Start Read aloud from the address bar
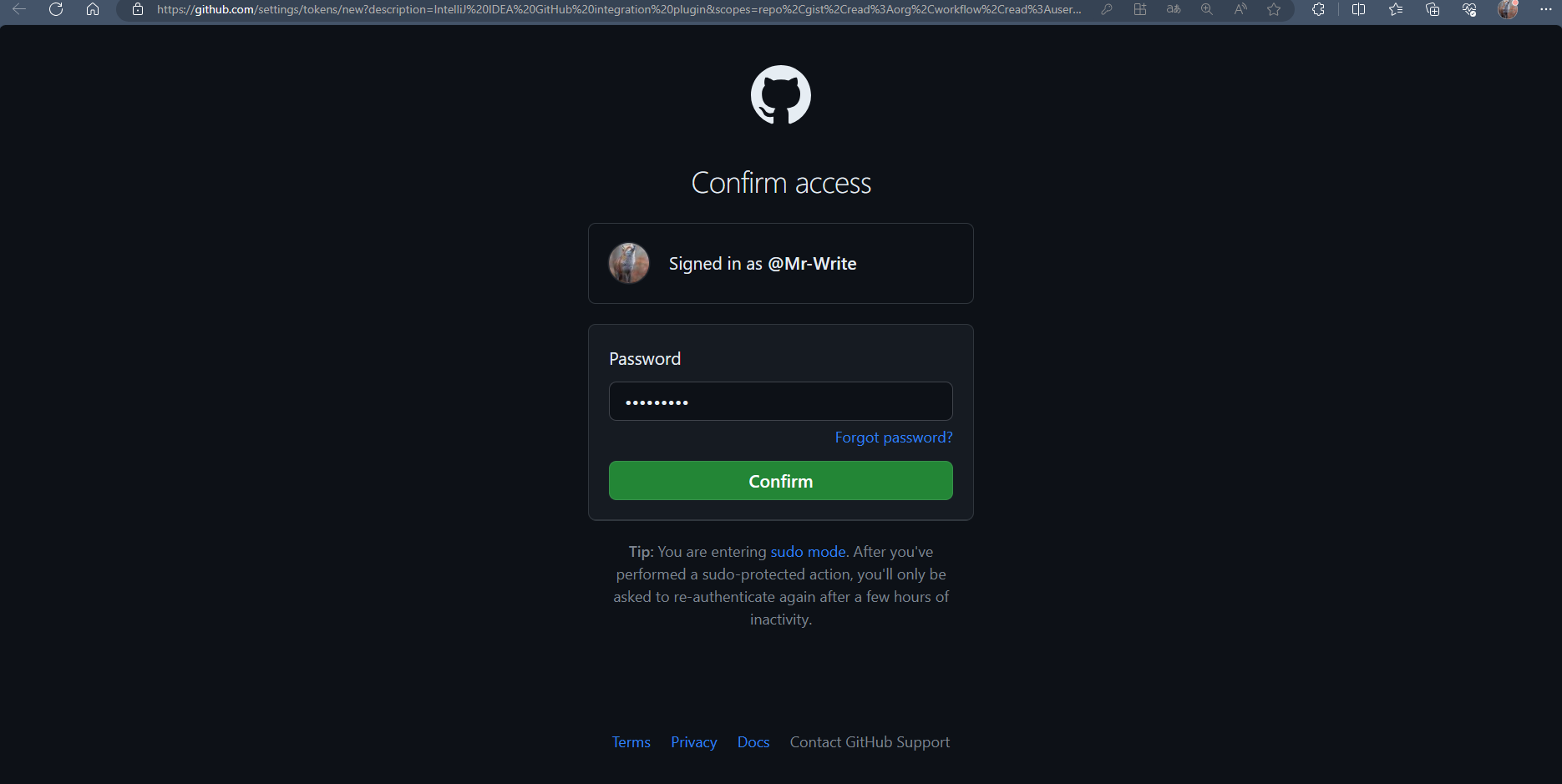The height and width of the screenshot is (784, 1562). pyautogui.click(x=1240, y=9)
